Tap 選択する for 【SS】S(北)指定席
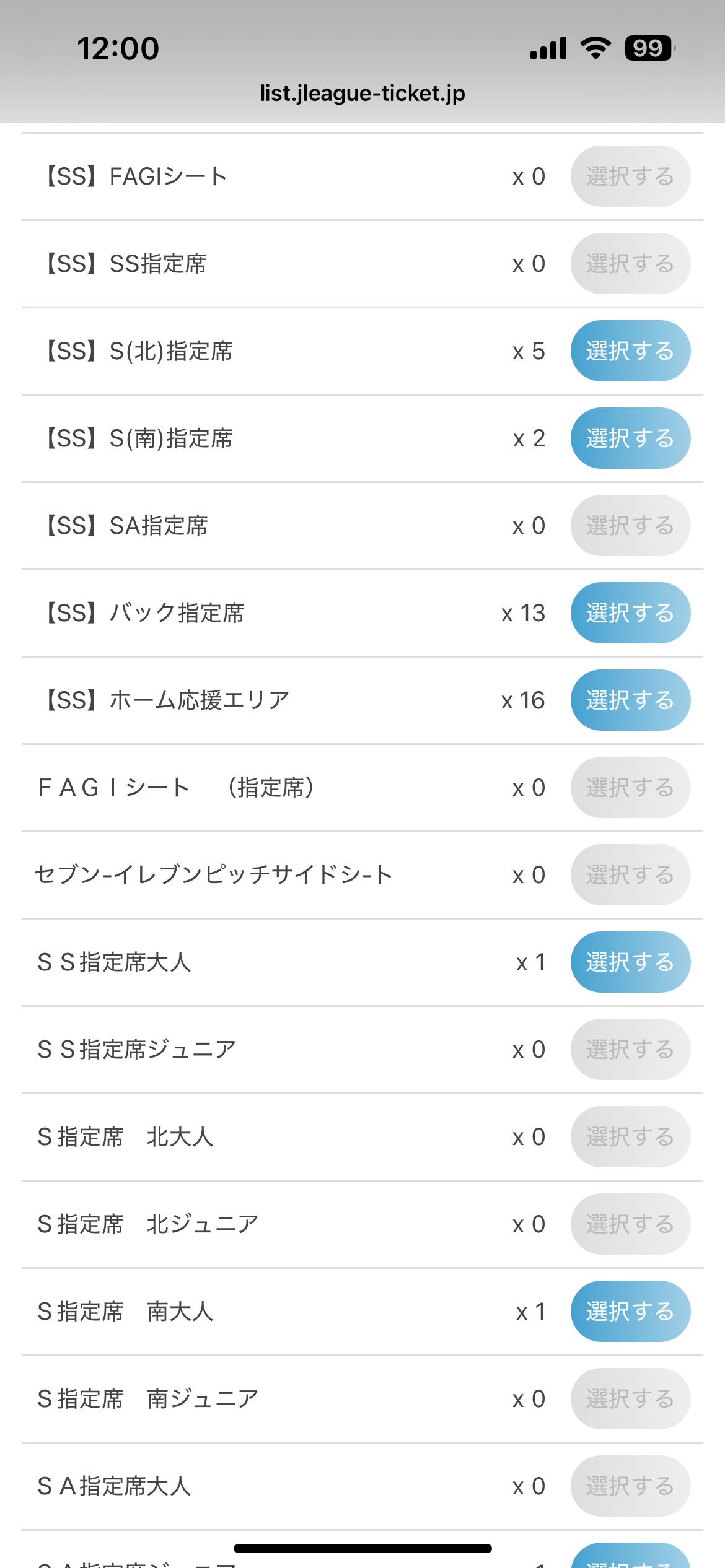 coord(630,351)
